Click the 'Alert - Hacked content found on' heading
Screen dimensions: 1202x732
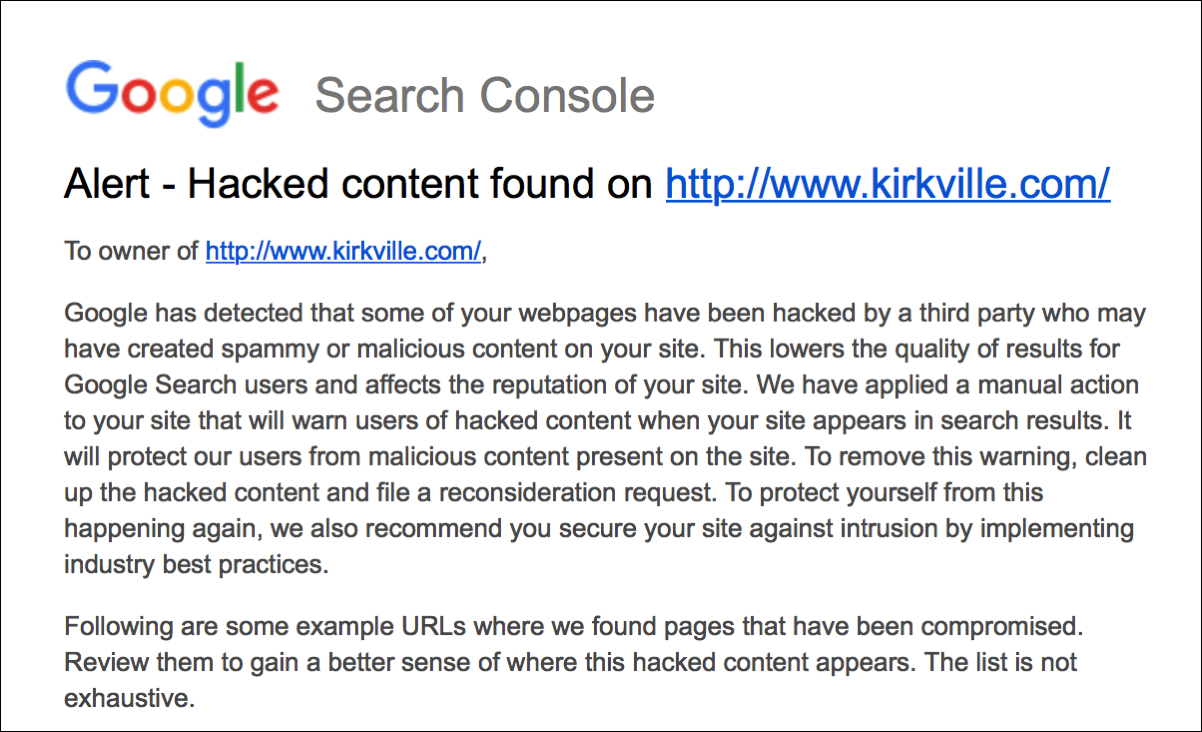tap(360, 185)
